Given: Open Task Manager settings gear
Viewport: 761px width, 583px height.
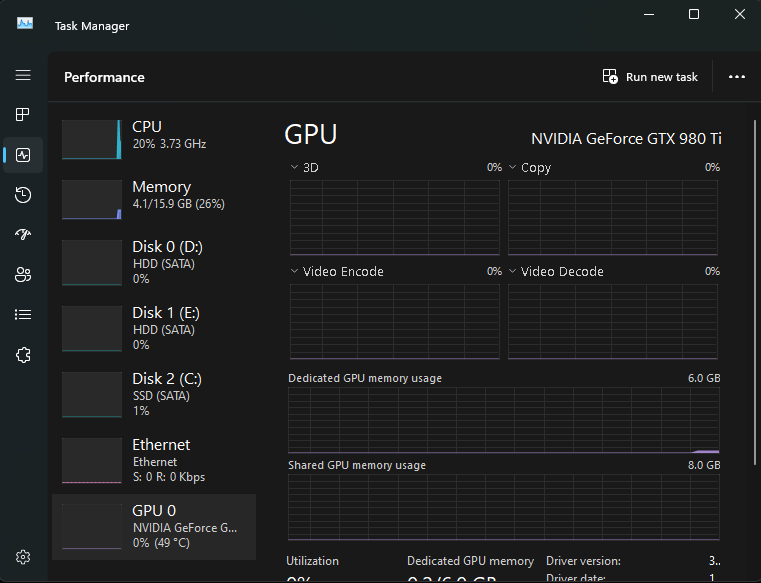Looking at the screenshot, I should pos(23,557).
